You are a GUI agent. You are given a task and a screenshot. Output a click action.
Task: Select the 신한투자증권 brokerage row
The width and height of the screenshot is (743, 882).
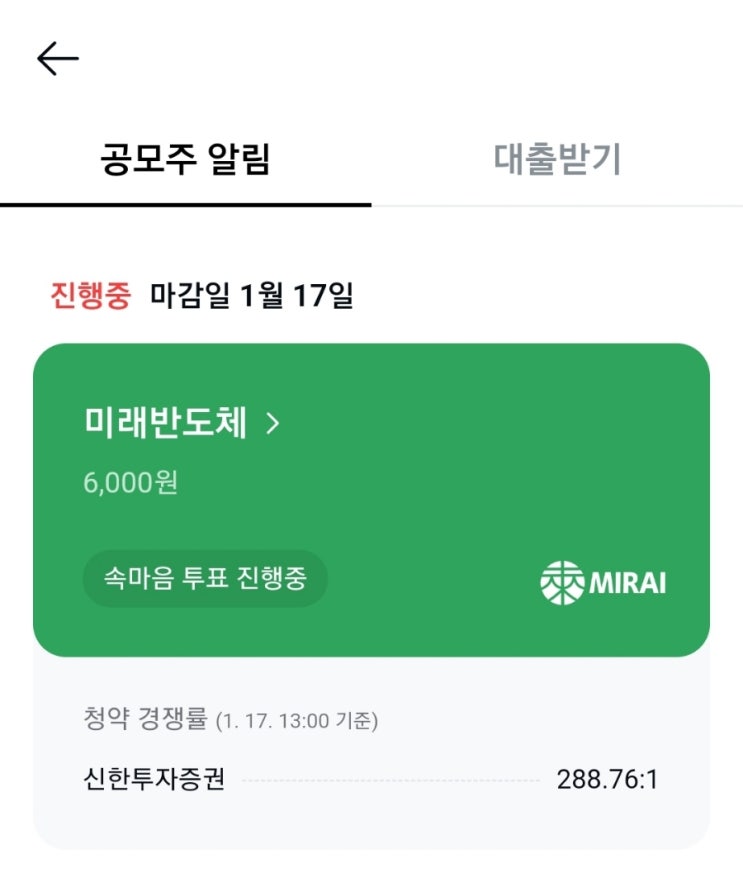pyautogui.click(x=155, y=779)
